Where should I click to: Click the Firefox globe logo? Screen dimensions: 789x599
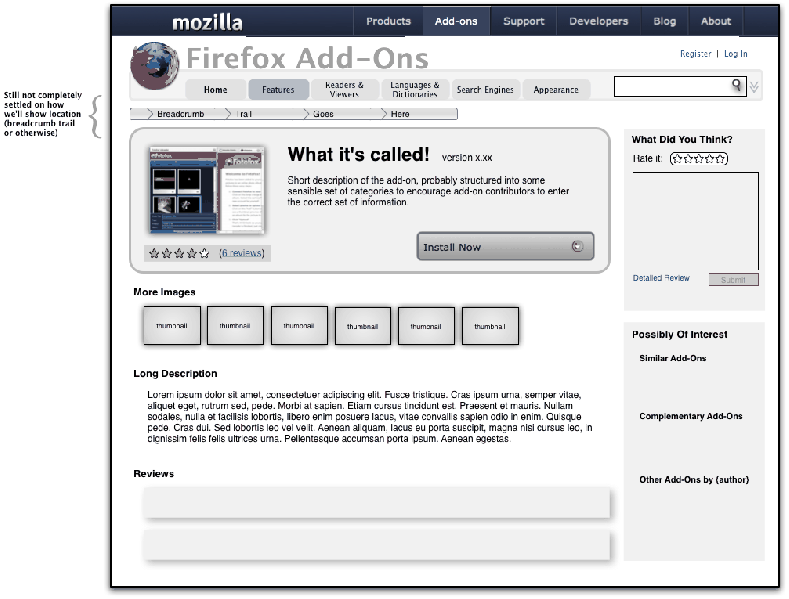[x=154, y=66]
